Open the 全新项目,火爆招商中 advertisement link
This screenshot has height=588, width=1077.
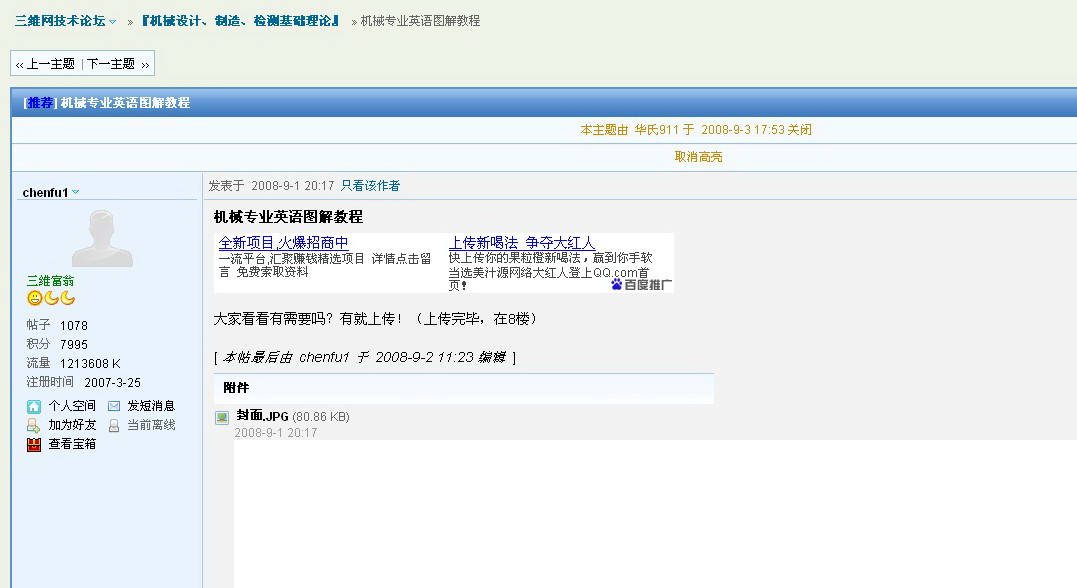click(285, 242)
